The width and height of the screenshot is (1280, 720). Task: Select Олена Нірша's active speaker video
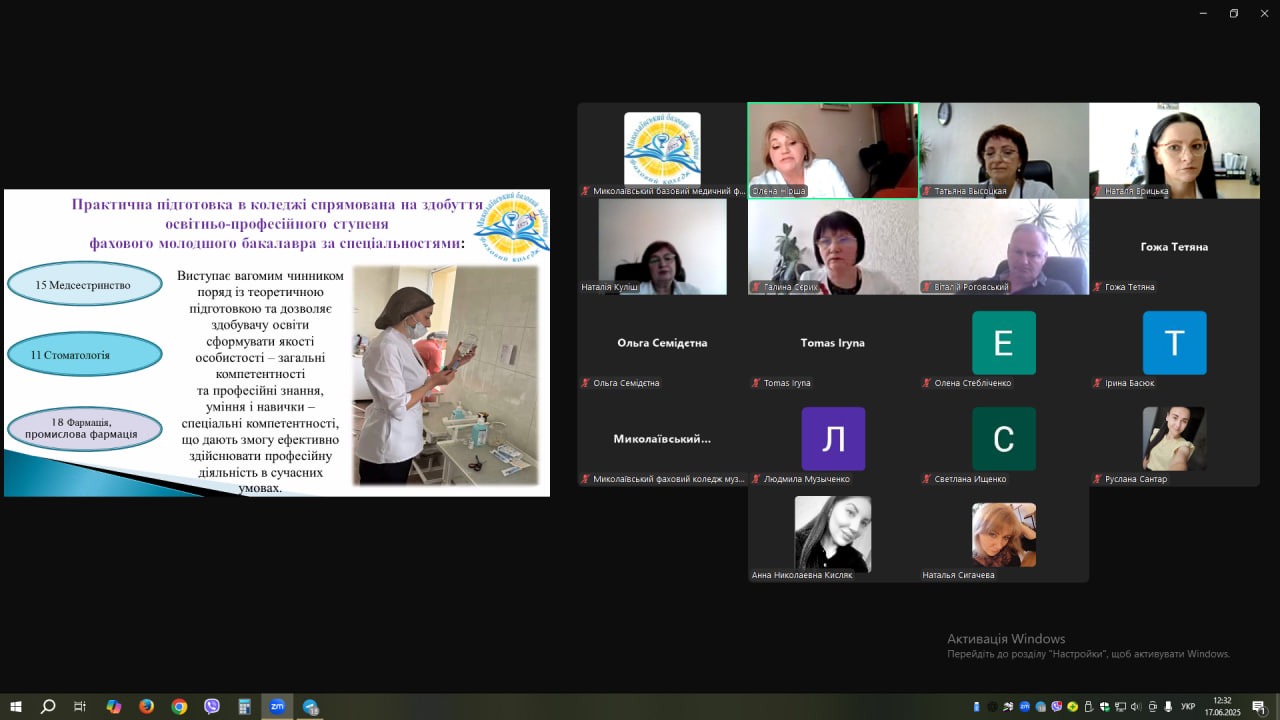click(832, 150)
